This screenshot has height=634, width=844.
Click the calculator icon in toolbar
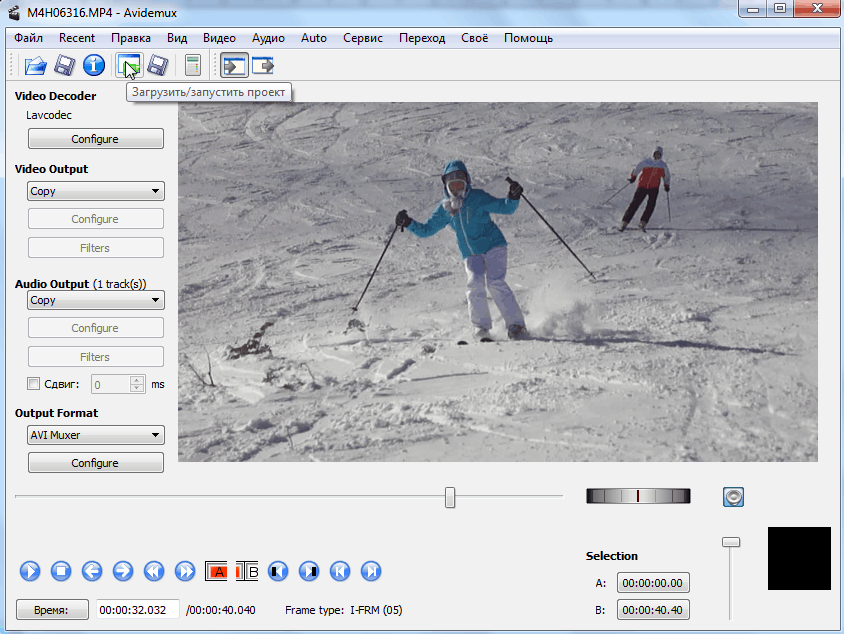tap(192, 66)
